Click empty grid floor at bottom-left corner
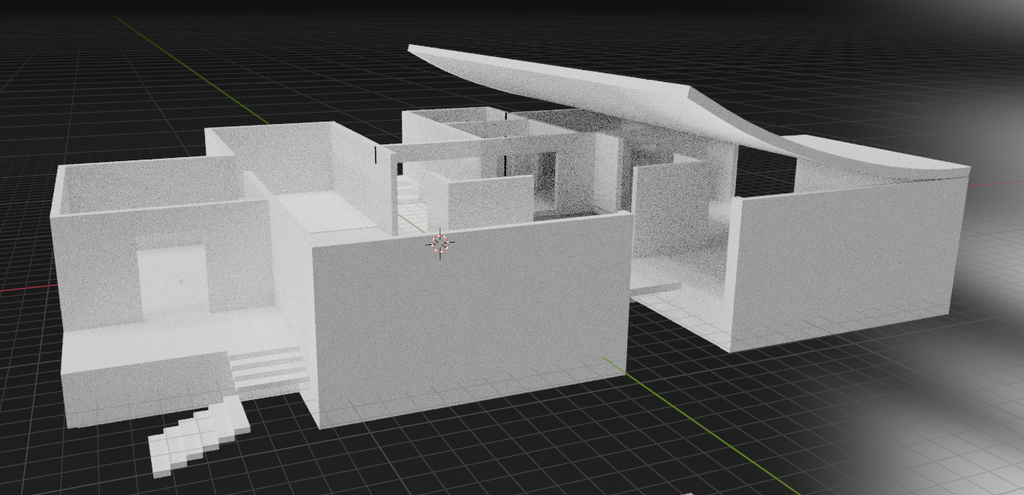The image size is (1024, 495). pos(40,460)
